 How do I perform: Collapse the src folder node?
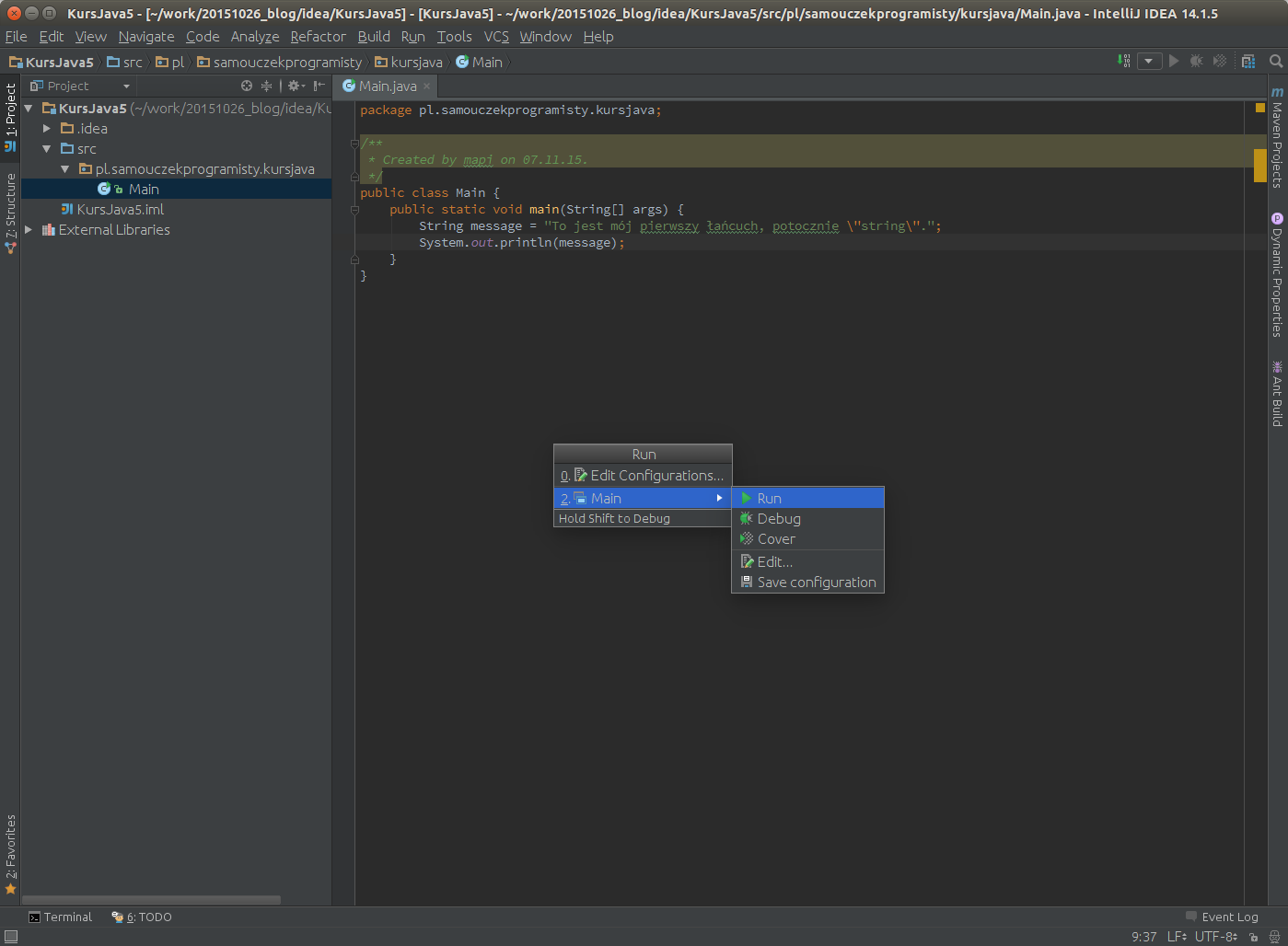coord(47,149)
